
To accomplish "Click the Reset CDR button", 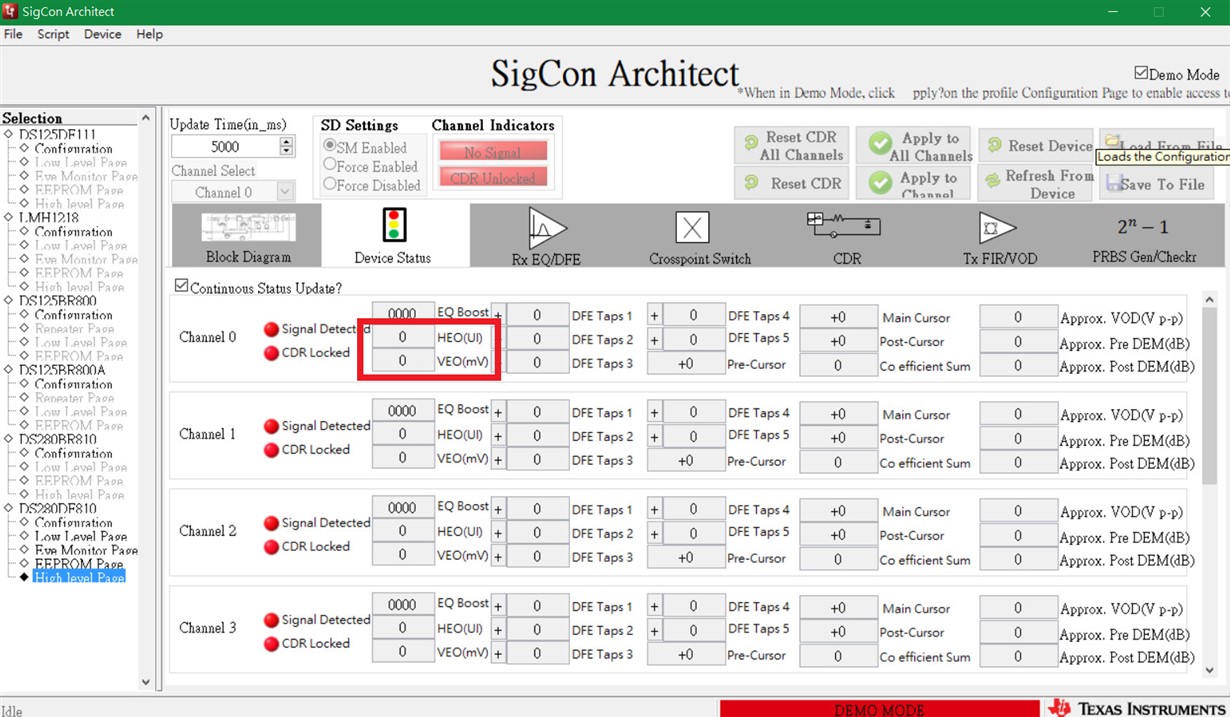I will coord(791,183).
